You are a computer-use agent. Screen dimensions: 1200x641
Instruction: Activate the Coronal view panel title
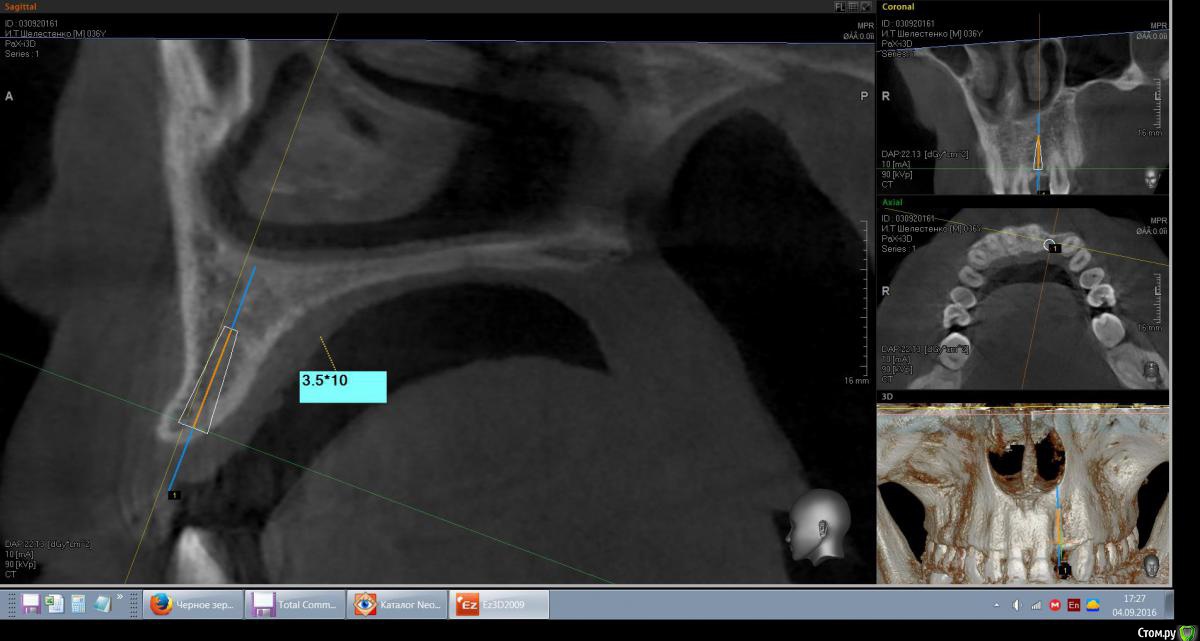coord(897,7)
